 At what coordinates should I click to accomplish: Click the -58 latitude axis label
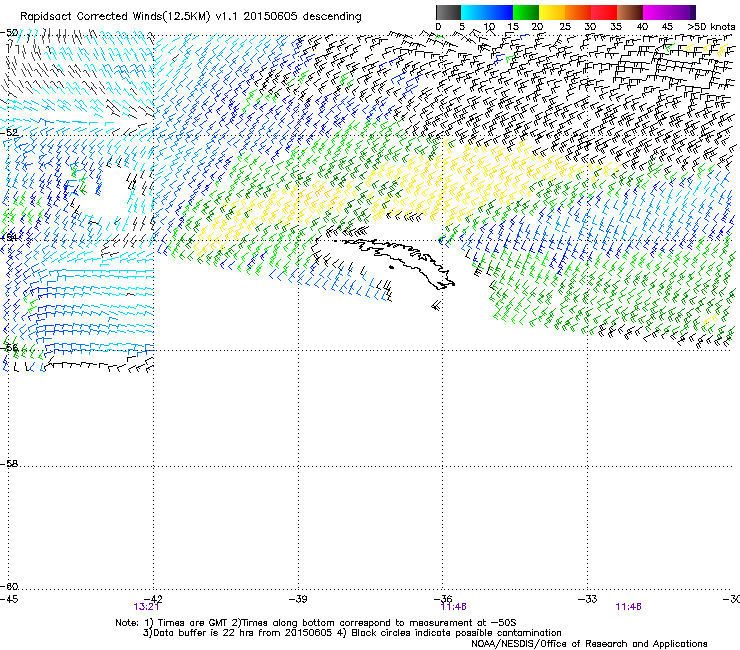[x=9, y=464]
